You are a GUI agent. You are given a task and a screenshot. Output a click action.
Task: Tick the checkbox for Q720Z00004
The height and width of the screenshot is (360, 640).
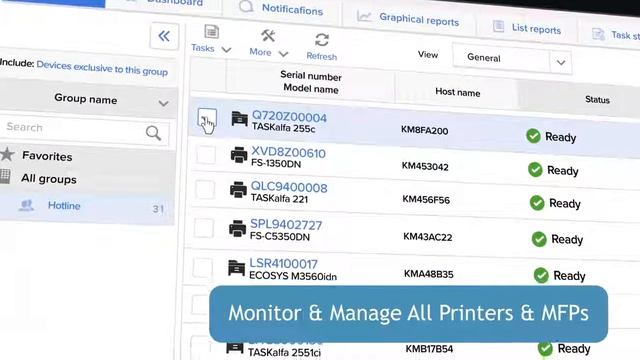pyautogui.click(x=207, y=119)
